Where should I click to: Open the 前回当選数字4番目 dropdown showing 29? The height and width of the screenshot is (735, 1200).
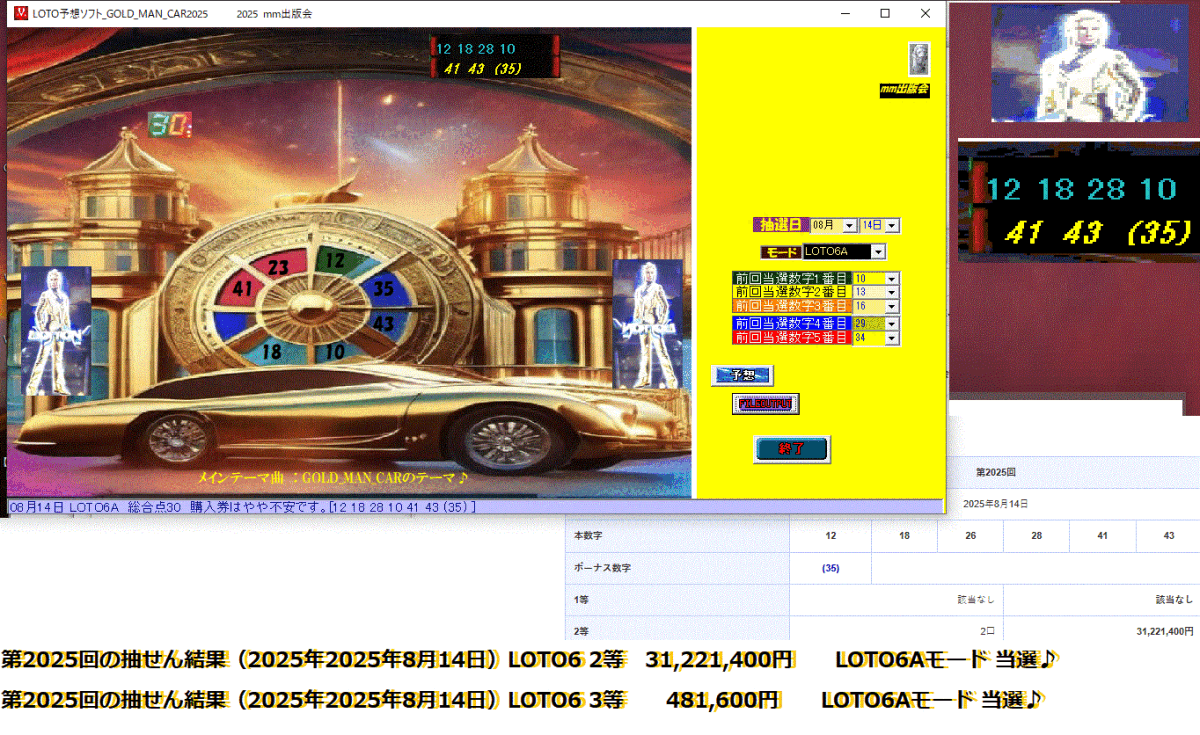tap(891, 324)
